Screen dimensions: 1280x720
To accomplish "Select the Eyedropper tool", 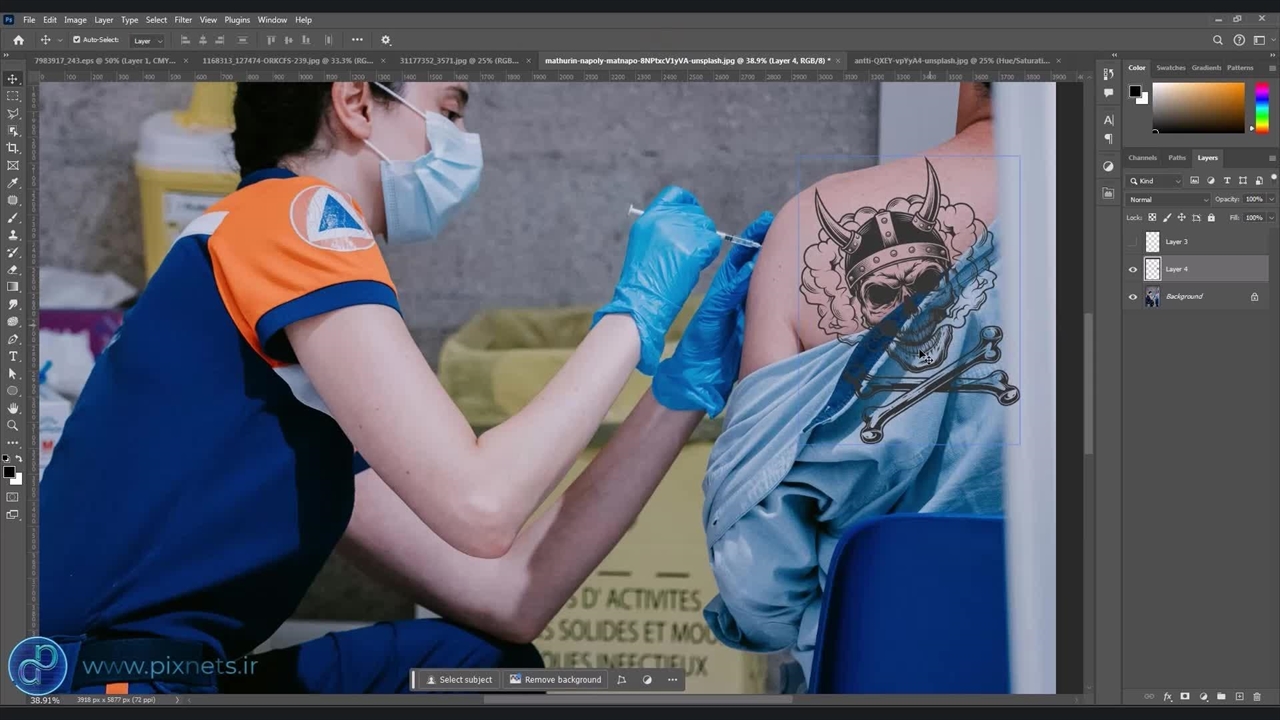I will pyautogui.click(x=13, y=183).
